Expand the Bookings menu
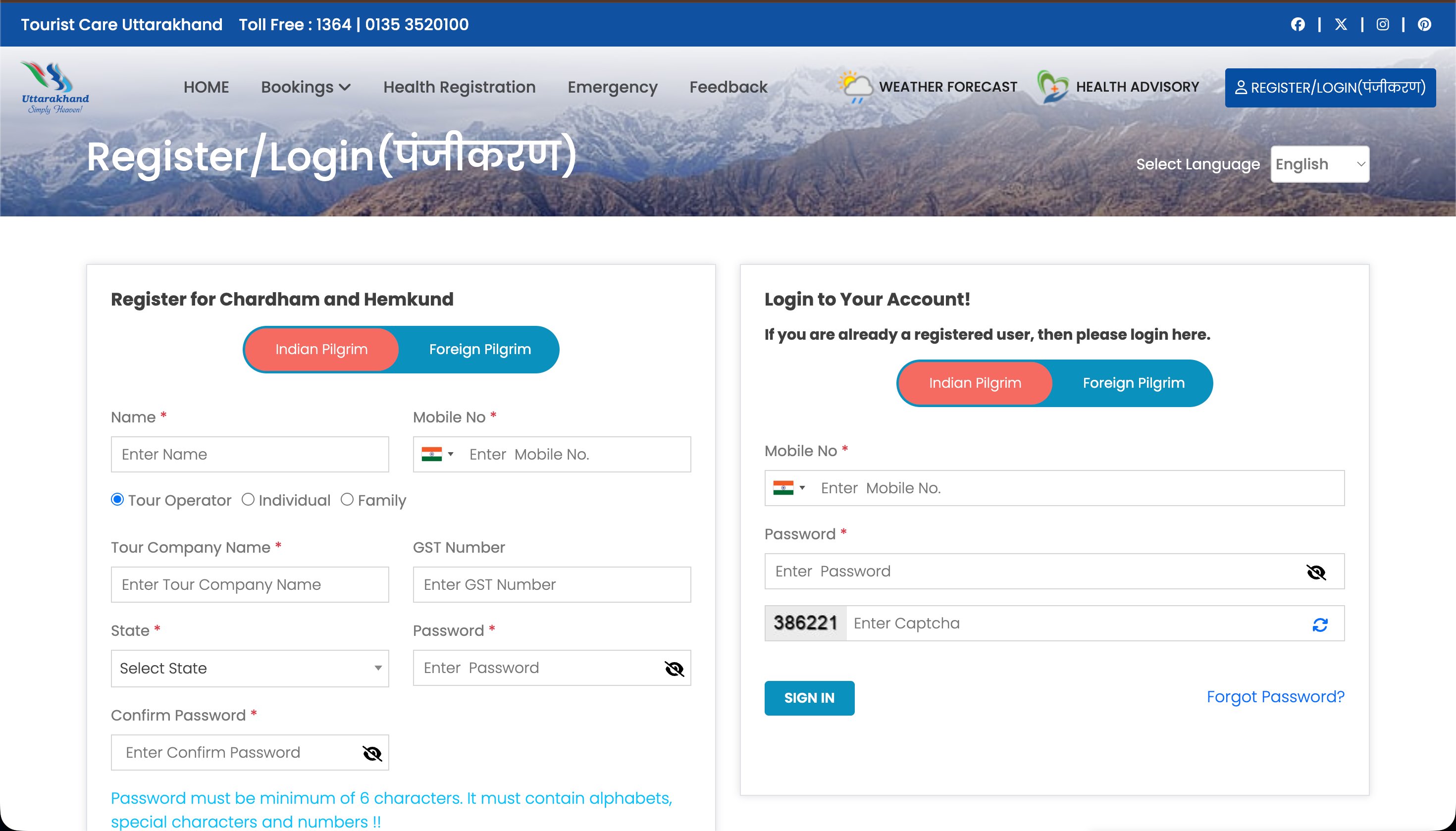 tap(306, 87)
